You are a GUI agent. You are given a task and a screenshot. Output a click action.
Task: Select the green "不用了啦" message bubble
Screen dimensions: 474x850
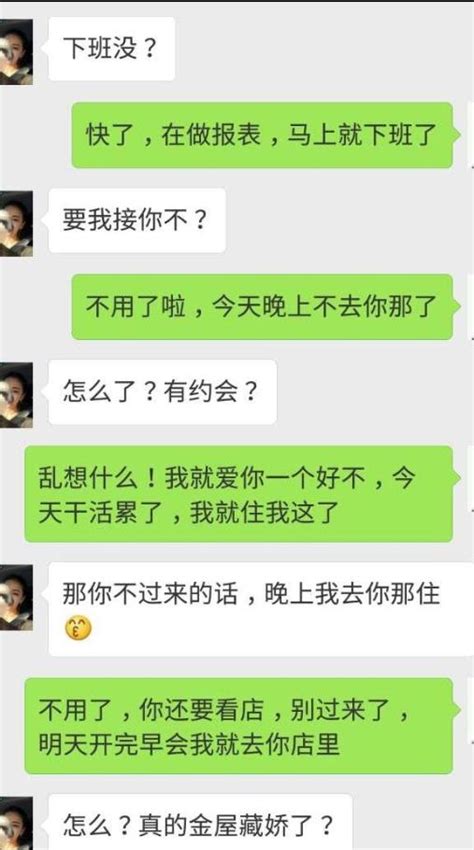click(262, 307)
